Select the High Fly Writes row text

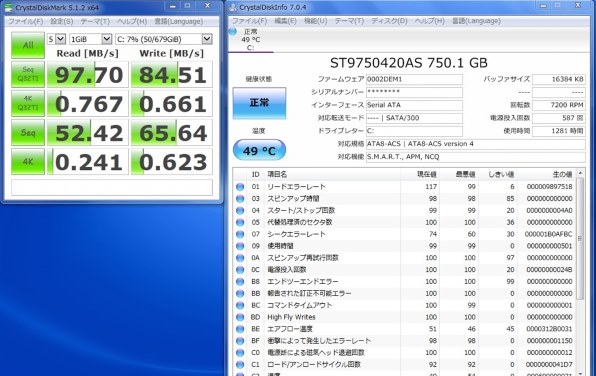pos(291,317)
